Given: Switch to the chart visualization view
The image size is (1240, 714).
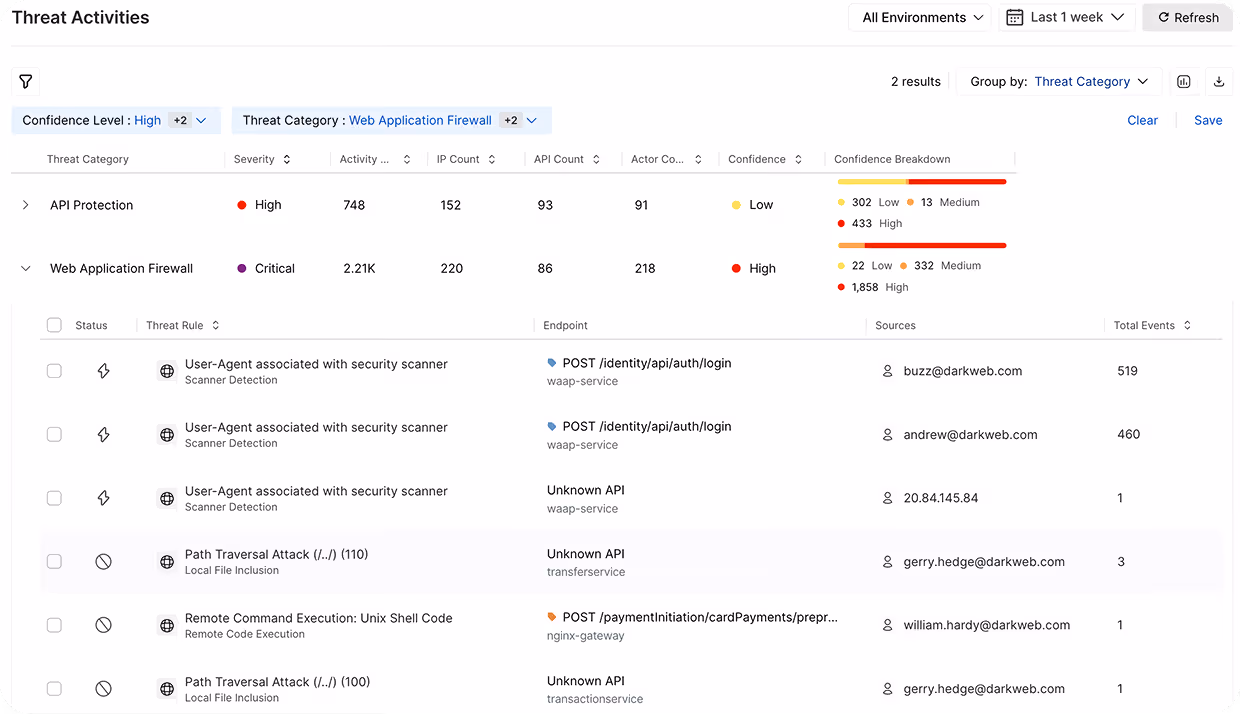Looking at the screenshot, I should coord(1185,81).
